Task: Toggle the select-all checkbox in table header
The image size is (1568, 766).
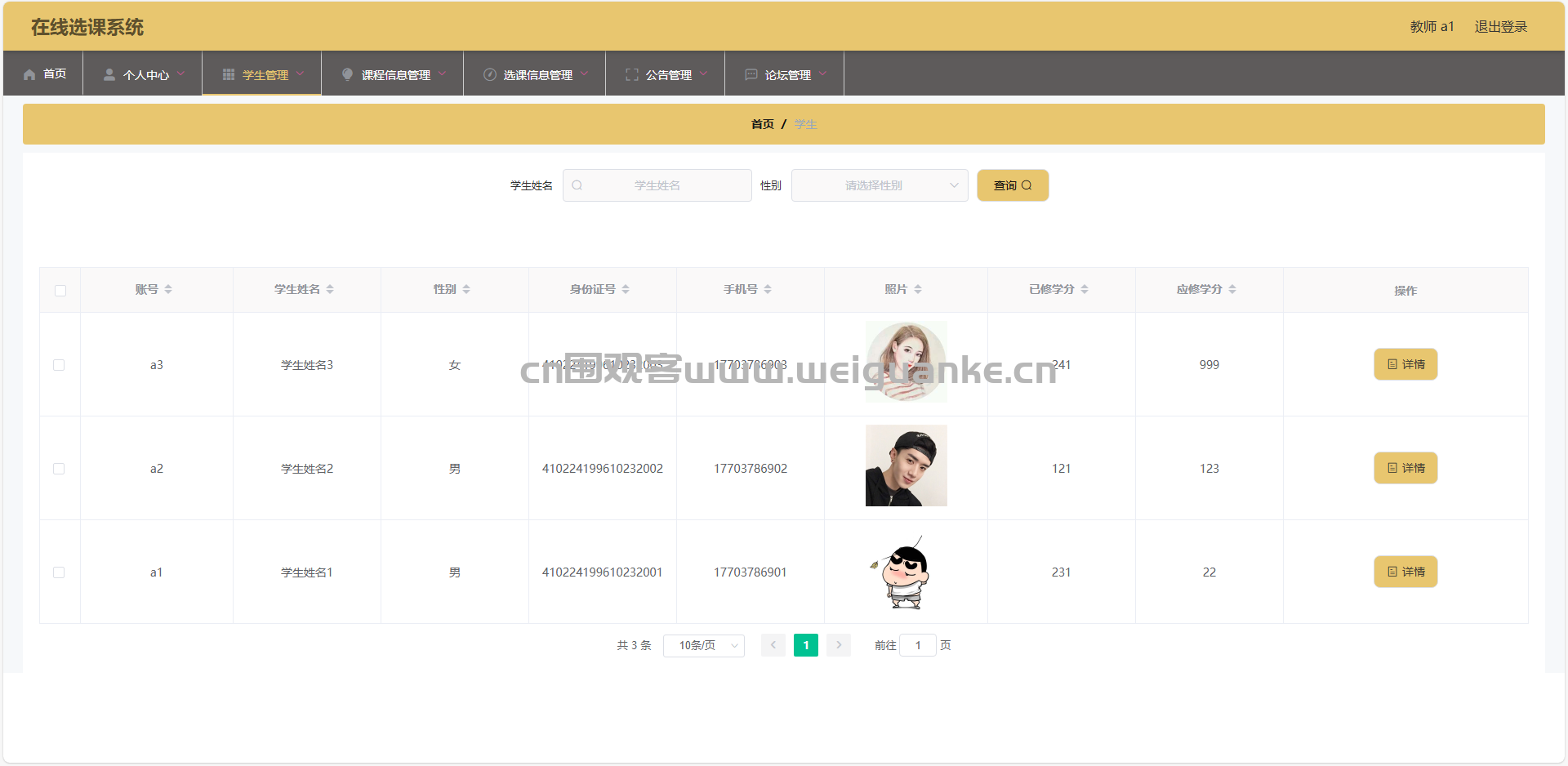Action: (60, 291)
